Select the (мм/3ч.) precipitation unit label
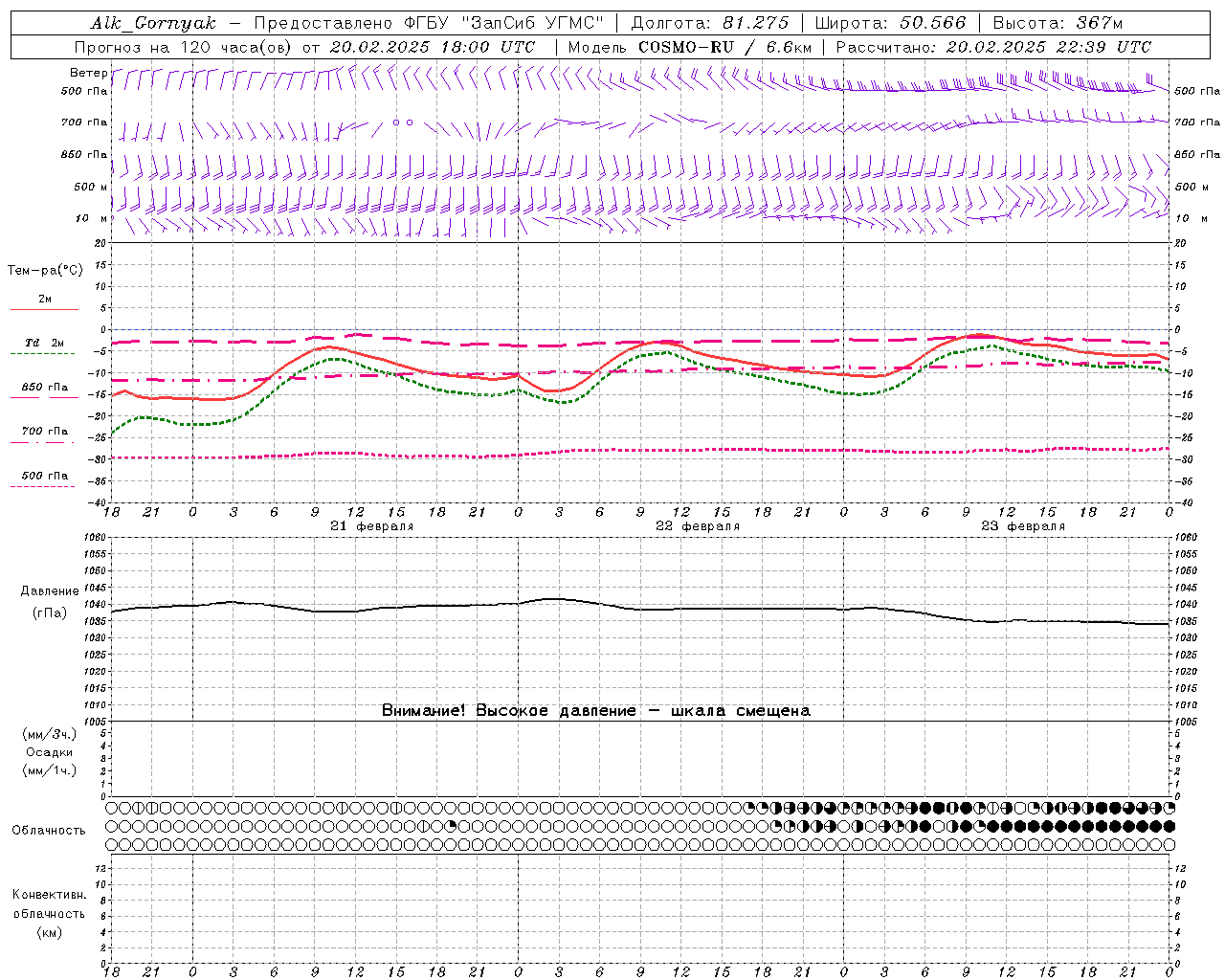1225x980 pixels. pos(49,734)
